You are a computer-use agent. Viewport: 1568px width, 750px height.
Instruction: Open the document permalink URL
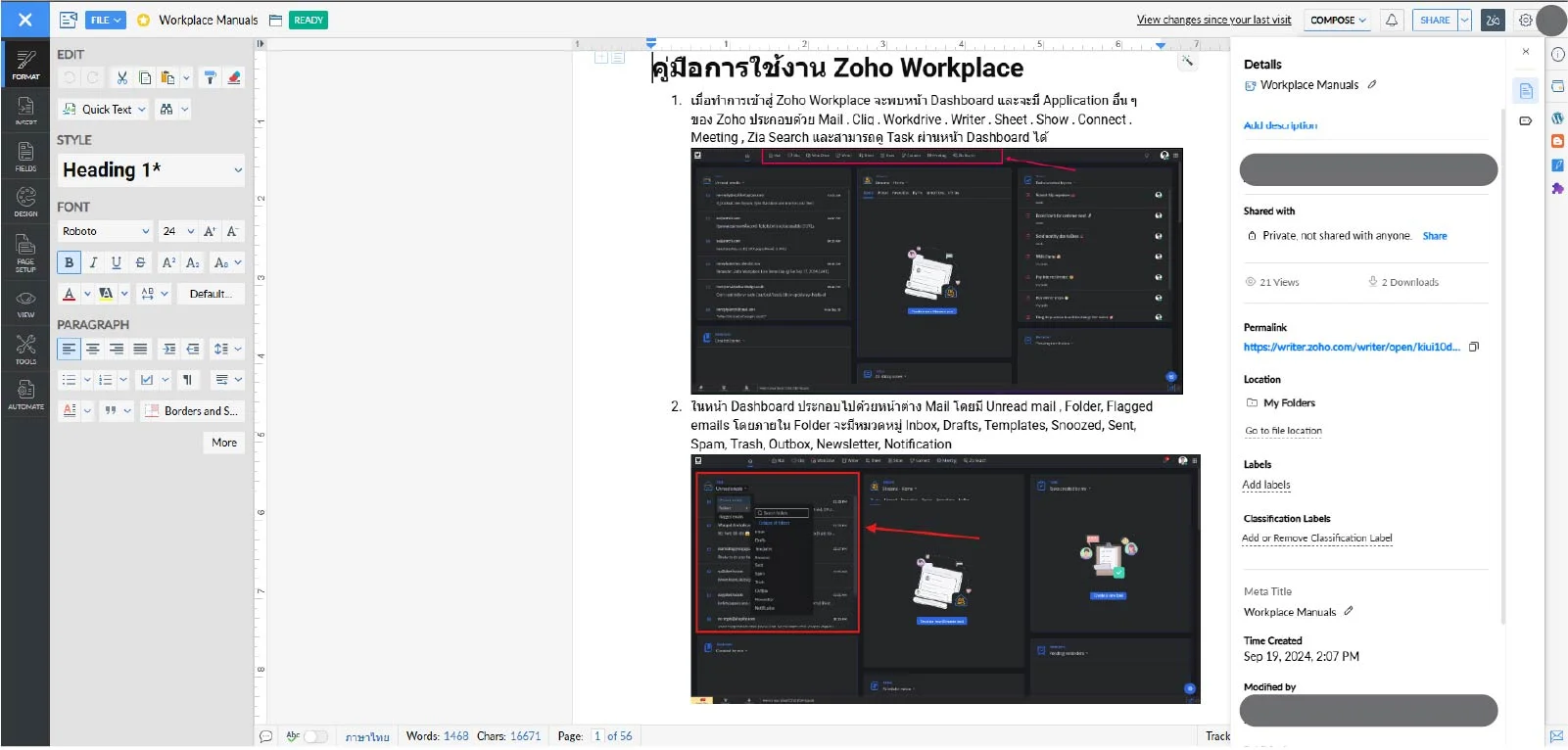1352,347
